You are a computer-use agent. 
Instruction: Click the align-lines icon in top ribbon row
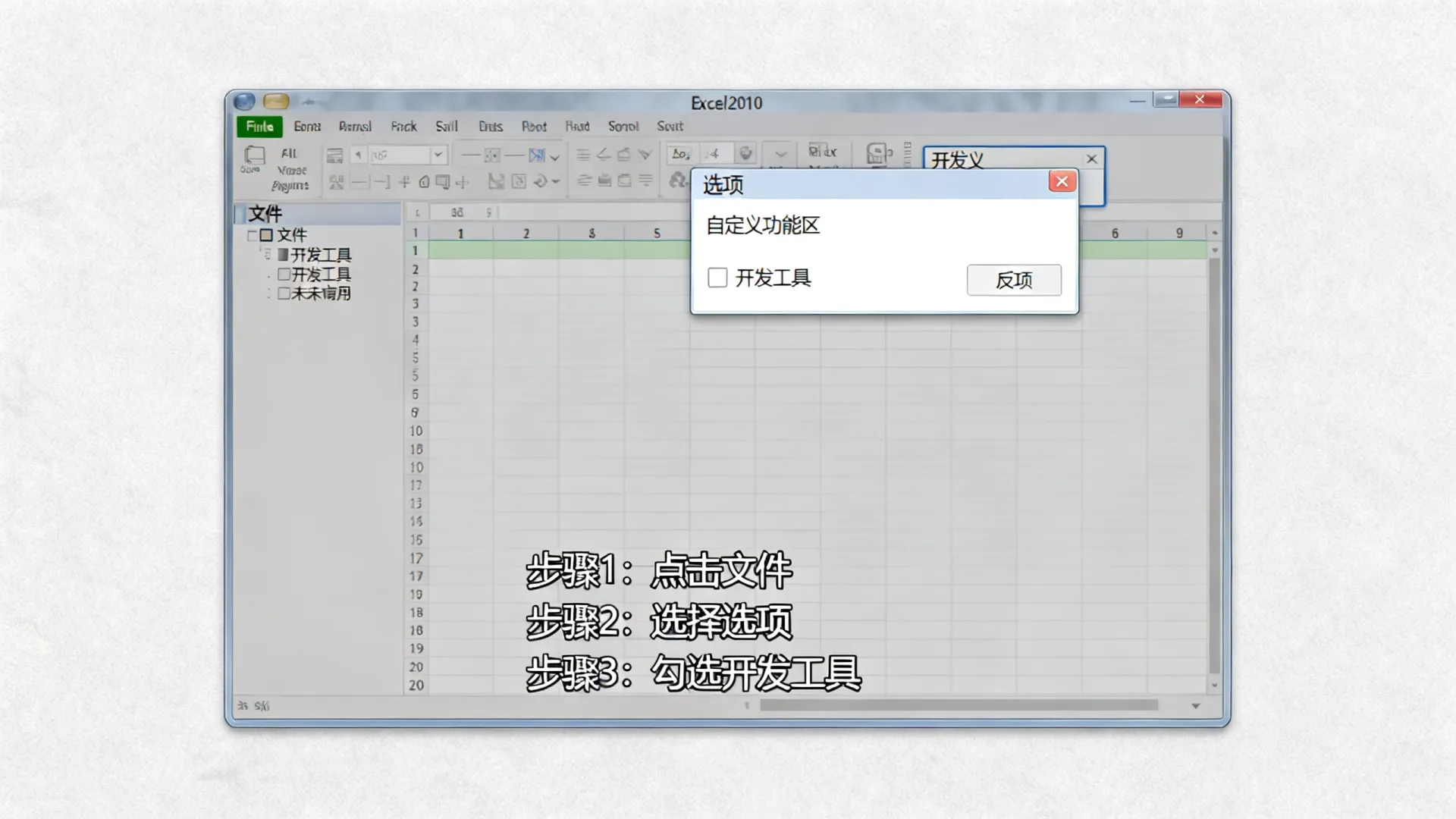click(583, 155)
